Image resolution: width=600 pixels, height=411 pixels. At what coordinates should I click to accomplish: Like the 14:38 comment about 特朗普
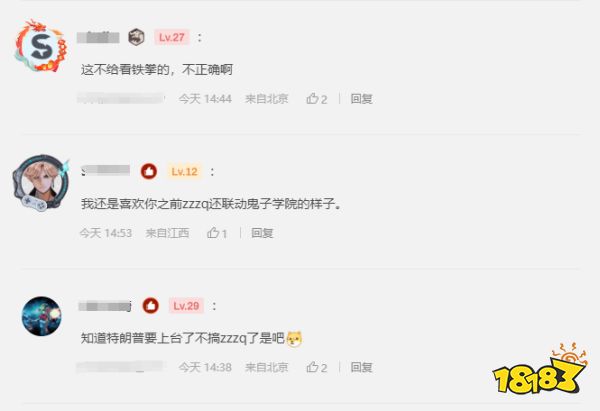pos(316,367)
